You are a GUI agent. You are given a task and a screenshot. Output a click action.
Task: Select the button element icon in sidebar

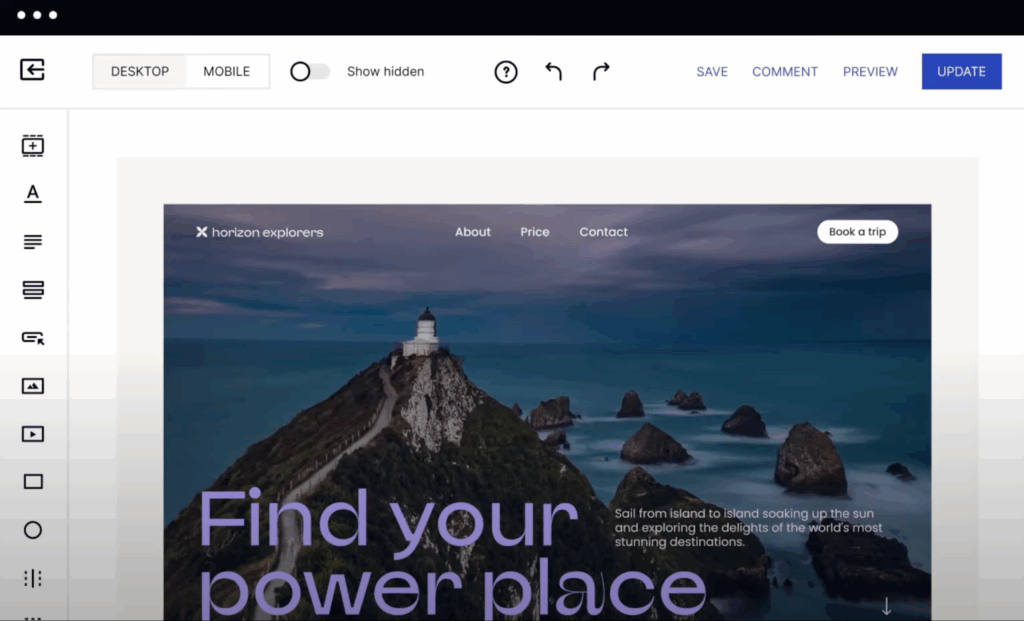33,338
